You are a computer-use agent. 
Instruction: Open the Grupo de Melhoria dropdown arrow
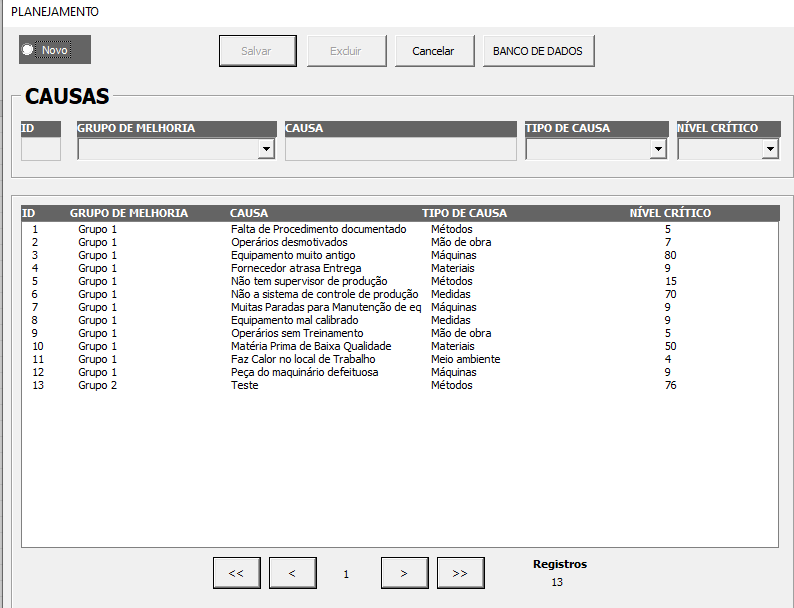pyautogui.click(x=266, y=149)
